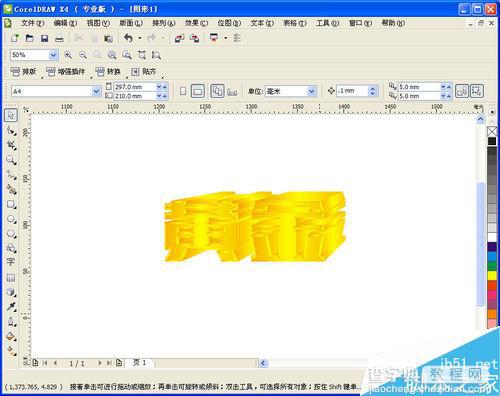Open the 编辑 (Edit) menu

[x=65, y=23]
